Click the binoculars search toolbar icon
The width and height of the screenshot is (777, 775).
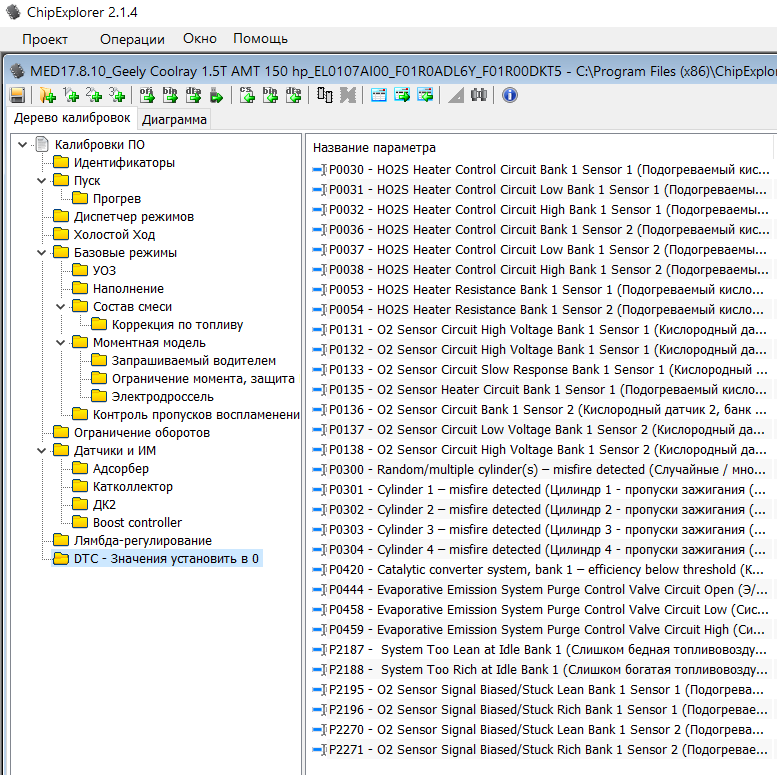479,95
